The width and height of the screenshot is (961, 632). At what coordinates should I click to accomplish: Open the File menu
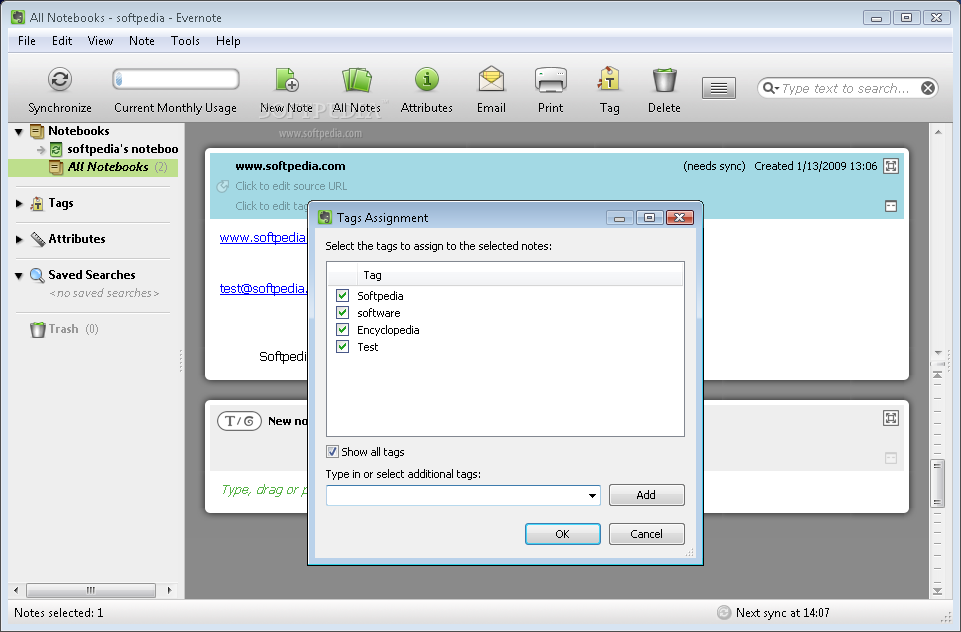(x=27, y=41)
